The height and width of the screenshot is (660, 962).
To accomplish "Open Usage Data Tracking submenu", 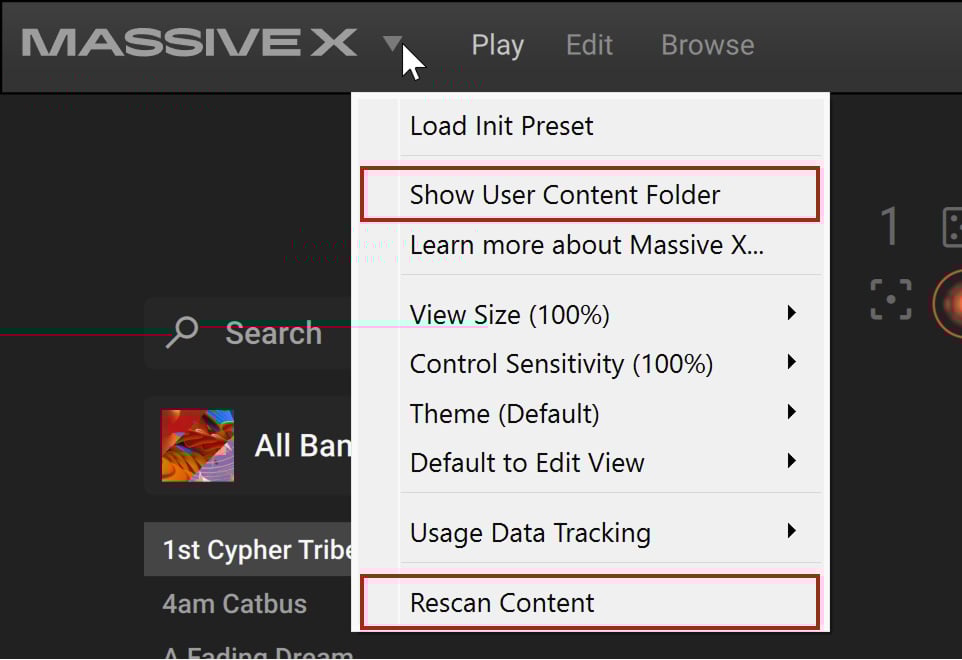I will pos(590,532).
